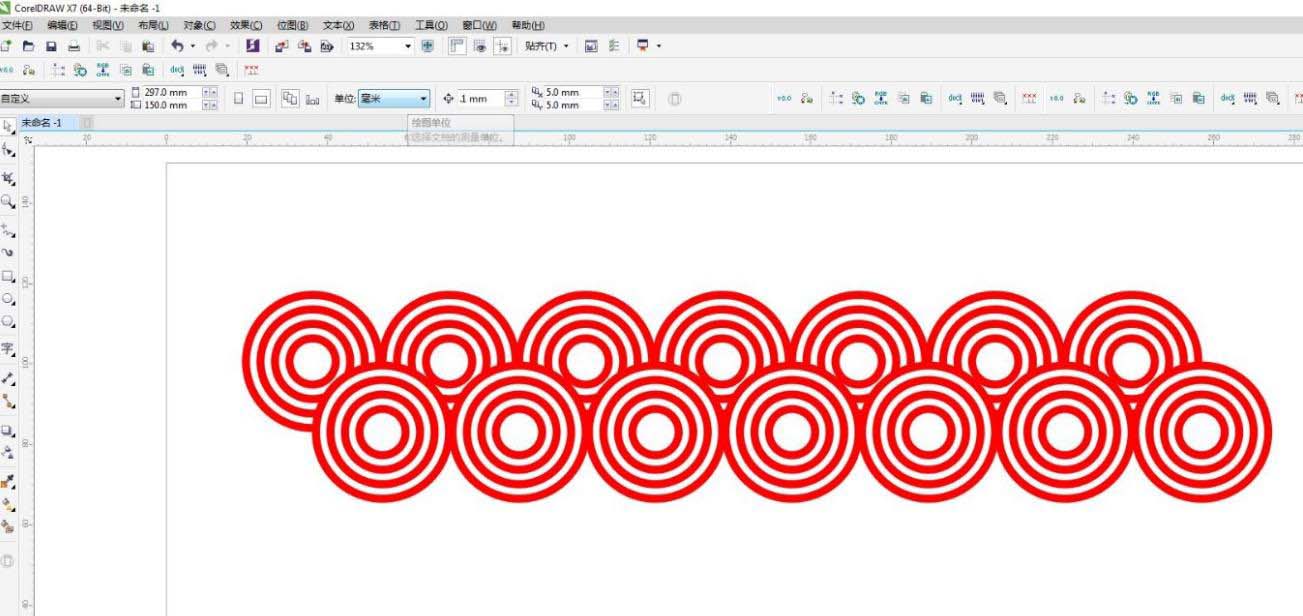Expand the Redo history dropdown arrow

[227, 46]
